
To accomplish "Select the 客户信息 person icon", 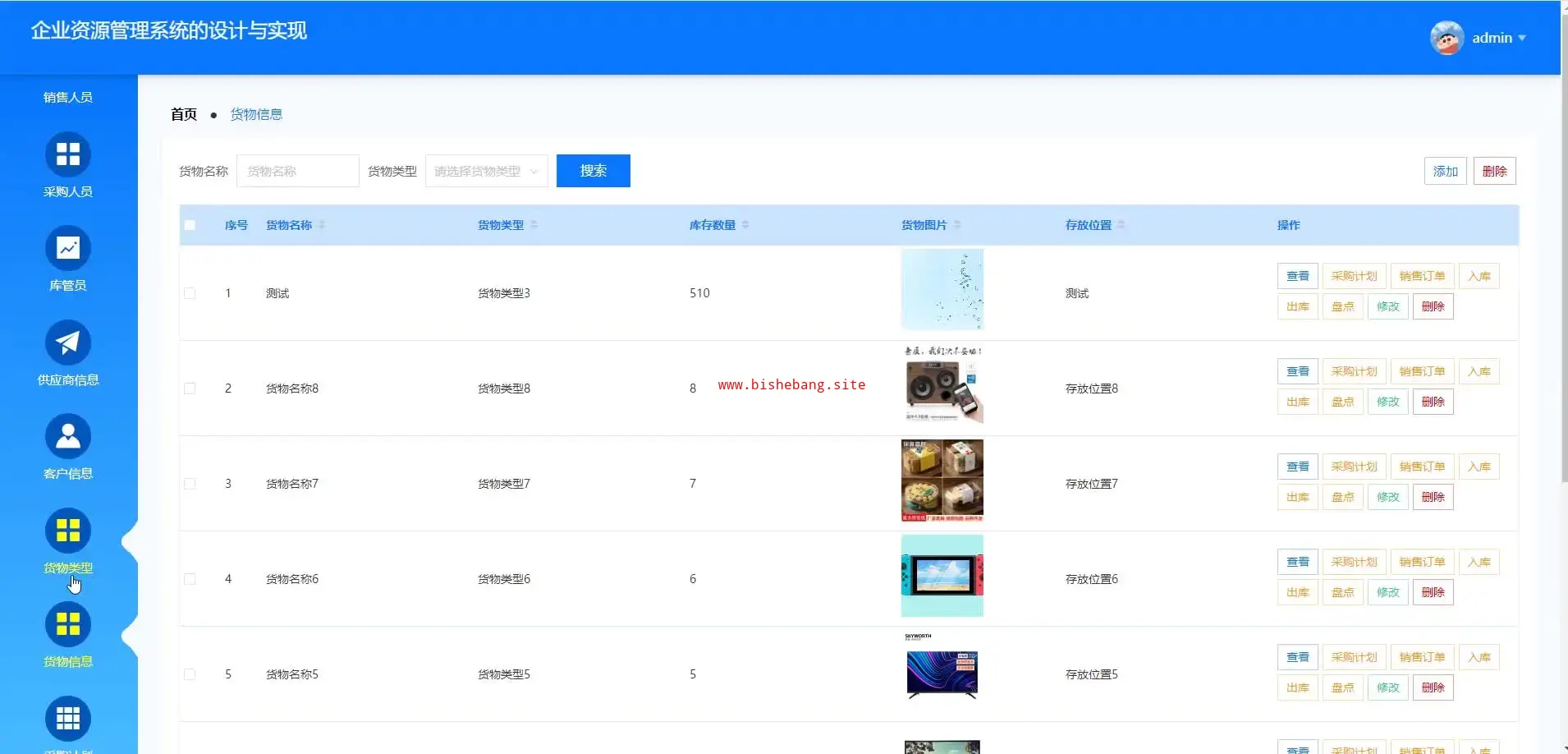I will pos(67,436).
